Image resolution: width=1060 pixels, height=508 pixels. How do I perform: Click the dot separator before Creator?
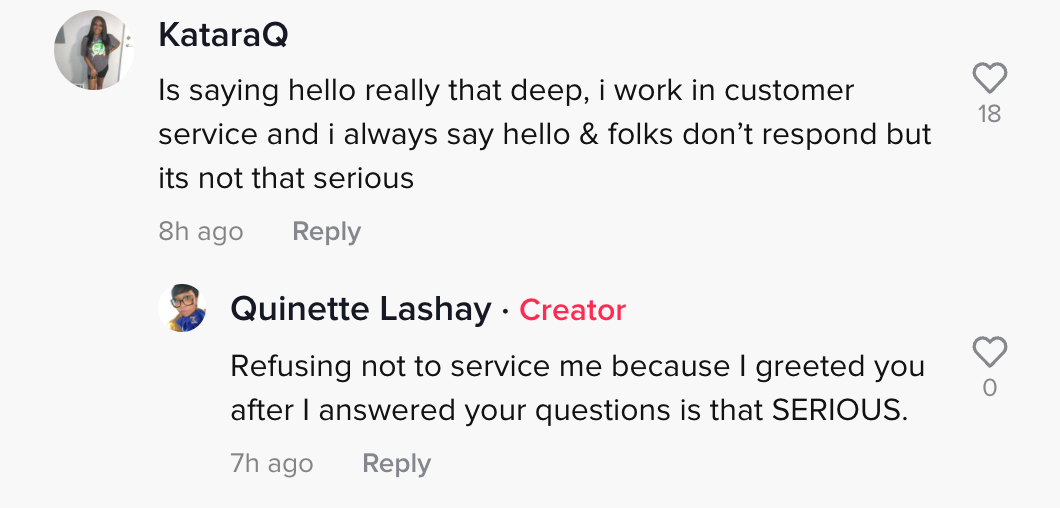click(505, 312)
